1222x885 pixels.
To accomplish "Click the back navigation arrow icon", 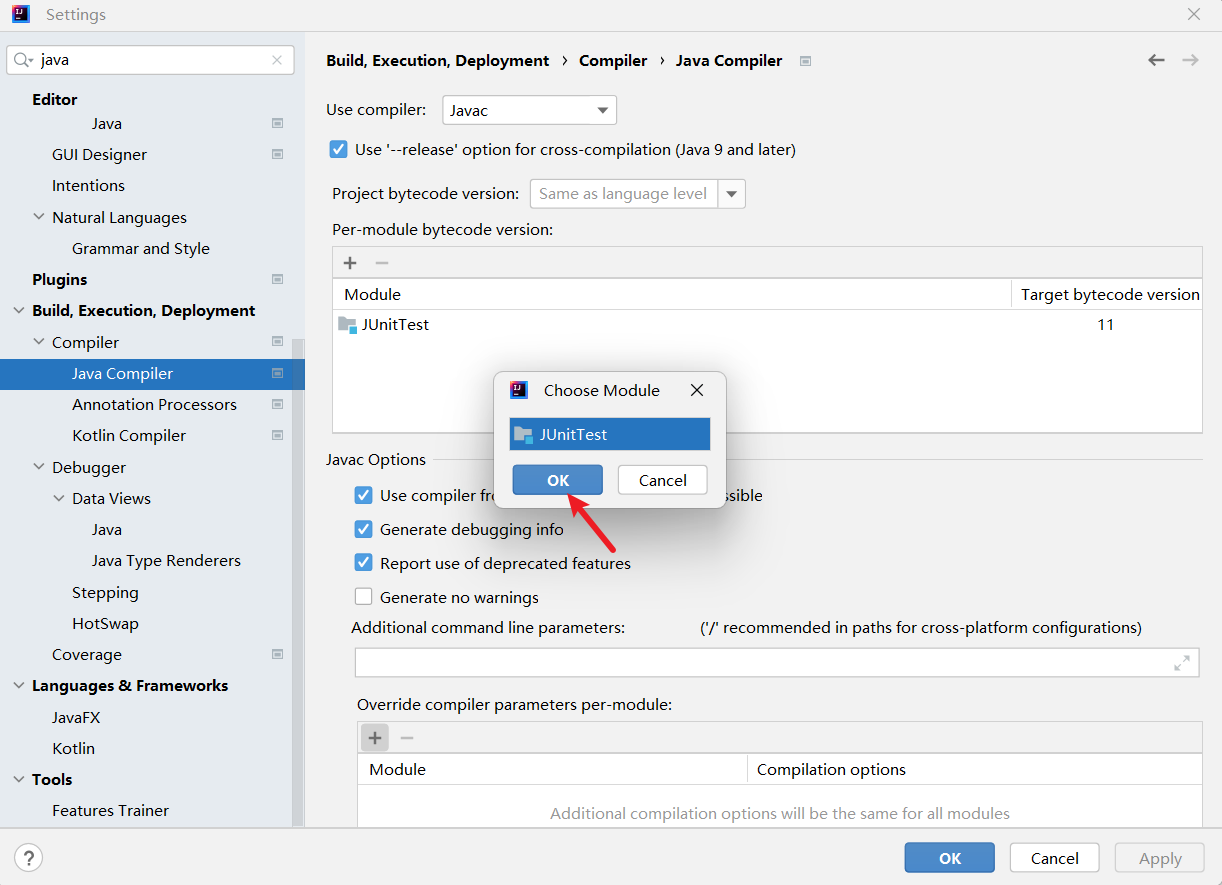I will pos(1156,60).
